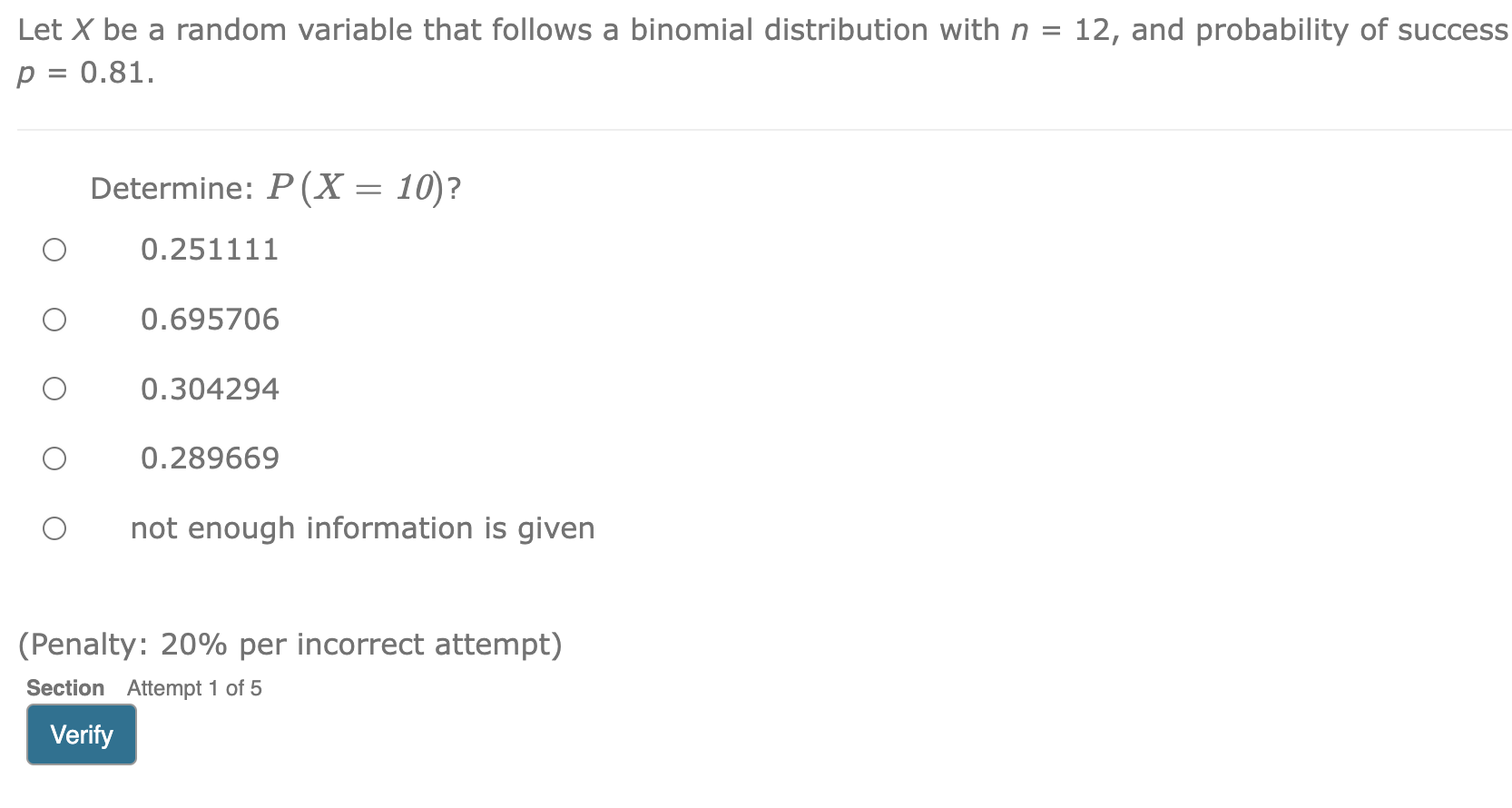Image resolution: width=1512 pixels, height=808 pixels.
Task: Click the text 0.304294
Action: tap(210, 388)
